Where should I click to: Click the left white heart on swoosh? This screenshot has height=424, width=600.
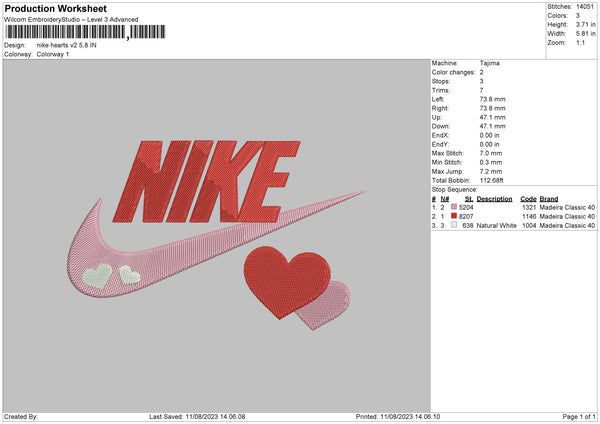click(99, 275)
